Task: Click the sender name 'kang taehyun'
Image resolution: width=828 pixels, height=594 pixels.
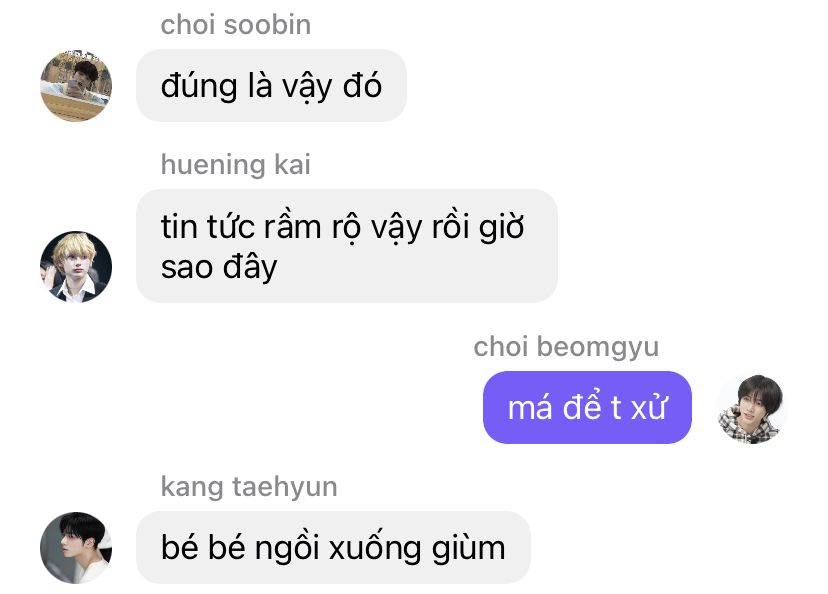Action: [x=249, y=487]
